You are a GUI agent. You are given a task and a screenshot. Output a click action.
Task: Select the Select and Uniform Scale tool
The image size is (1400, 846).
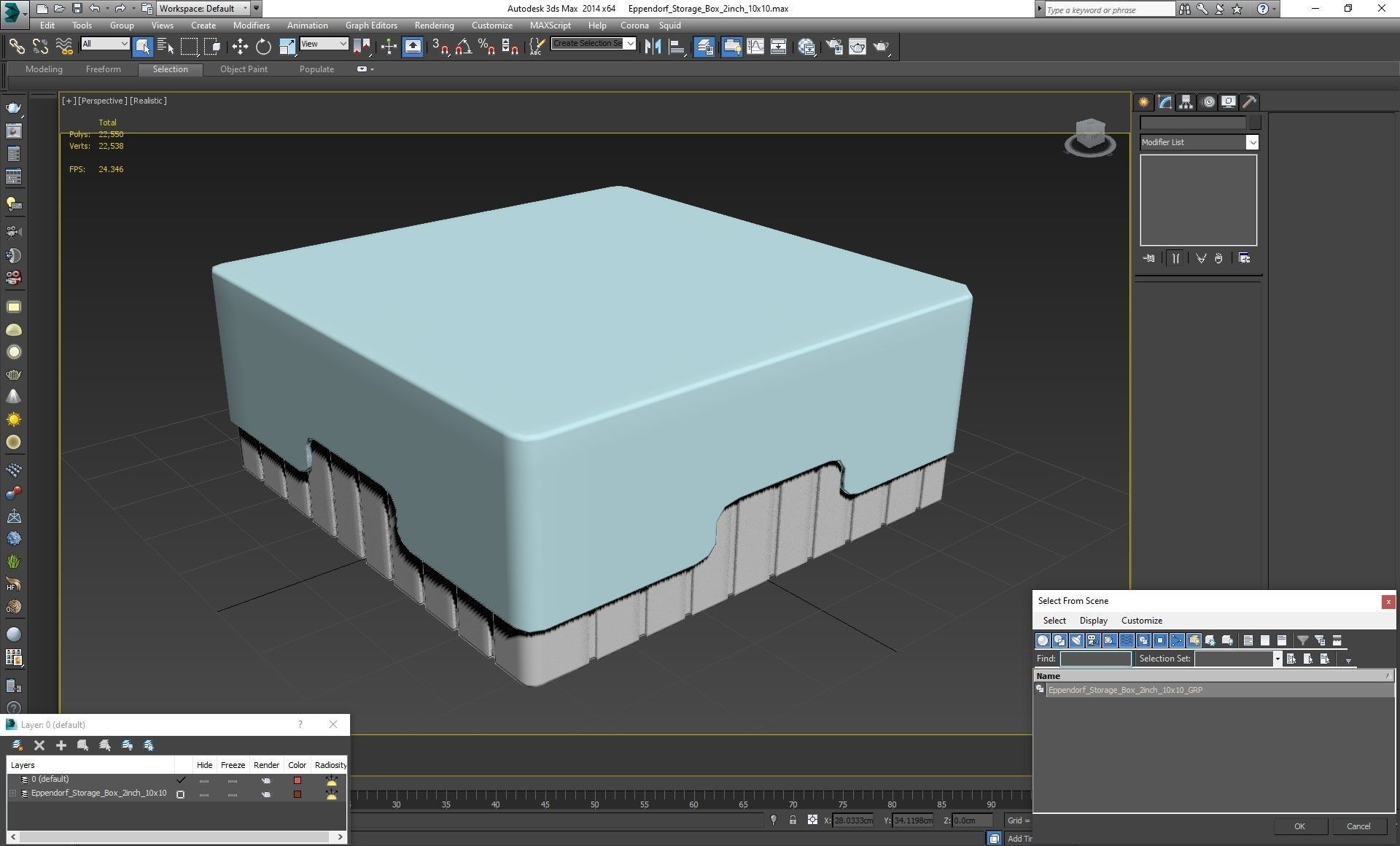(287, 47)
